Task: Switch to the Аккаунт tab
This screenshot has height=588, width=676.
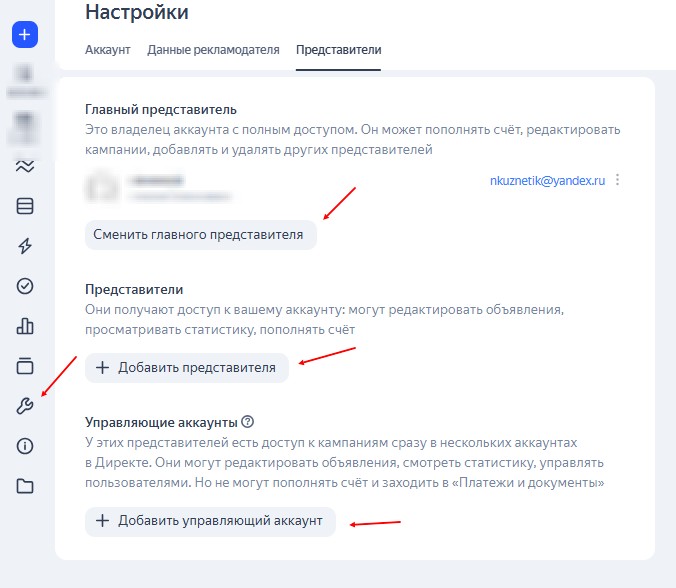Action: click(x=107, y=50)
